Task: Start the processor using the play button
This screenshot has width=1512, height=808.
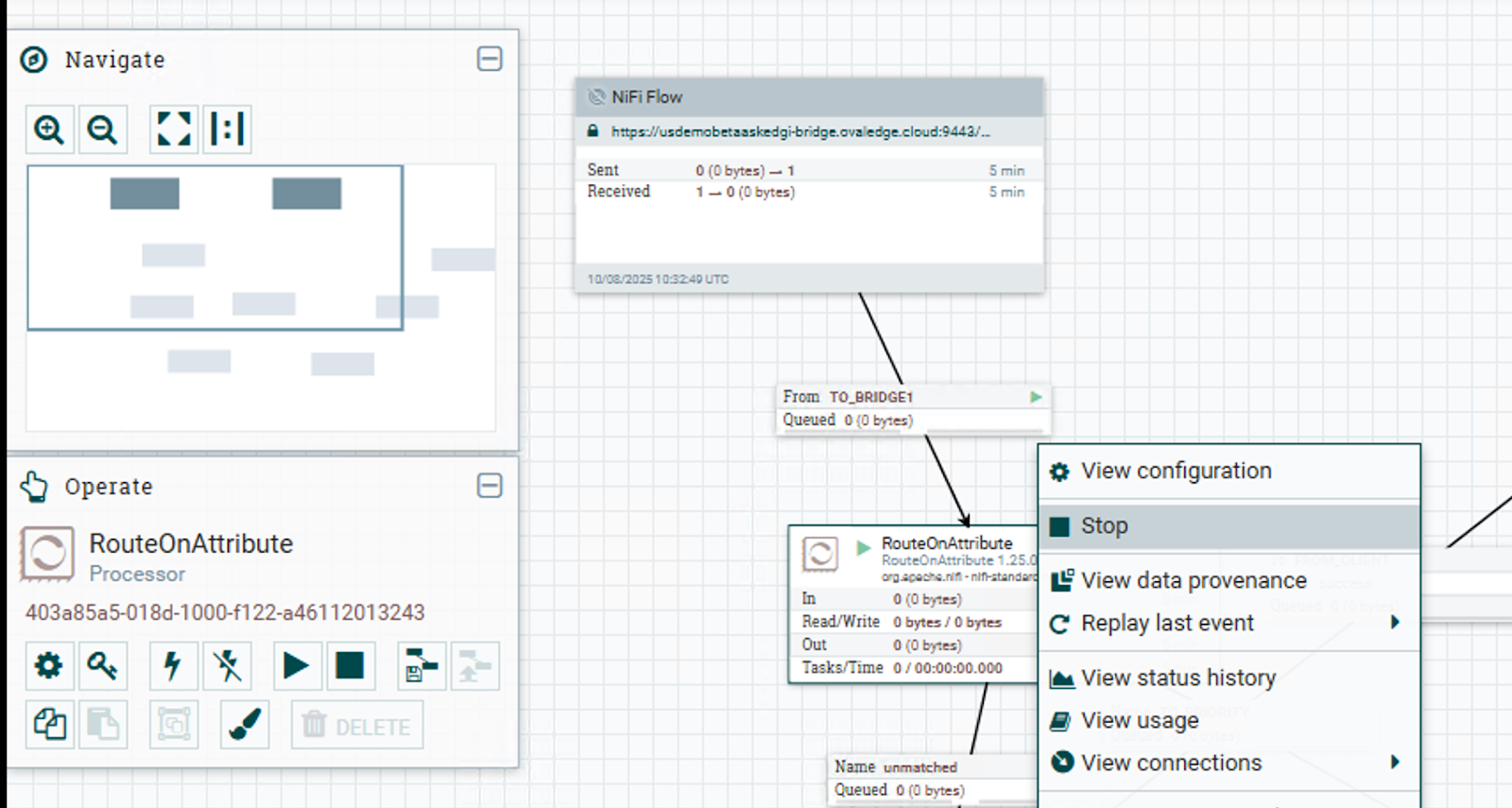Action: [x=297, y=666]
